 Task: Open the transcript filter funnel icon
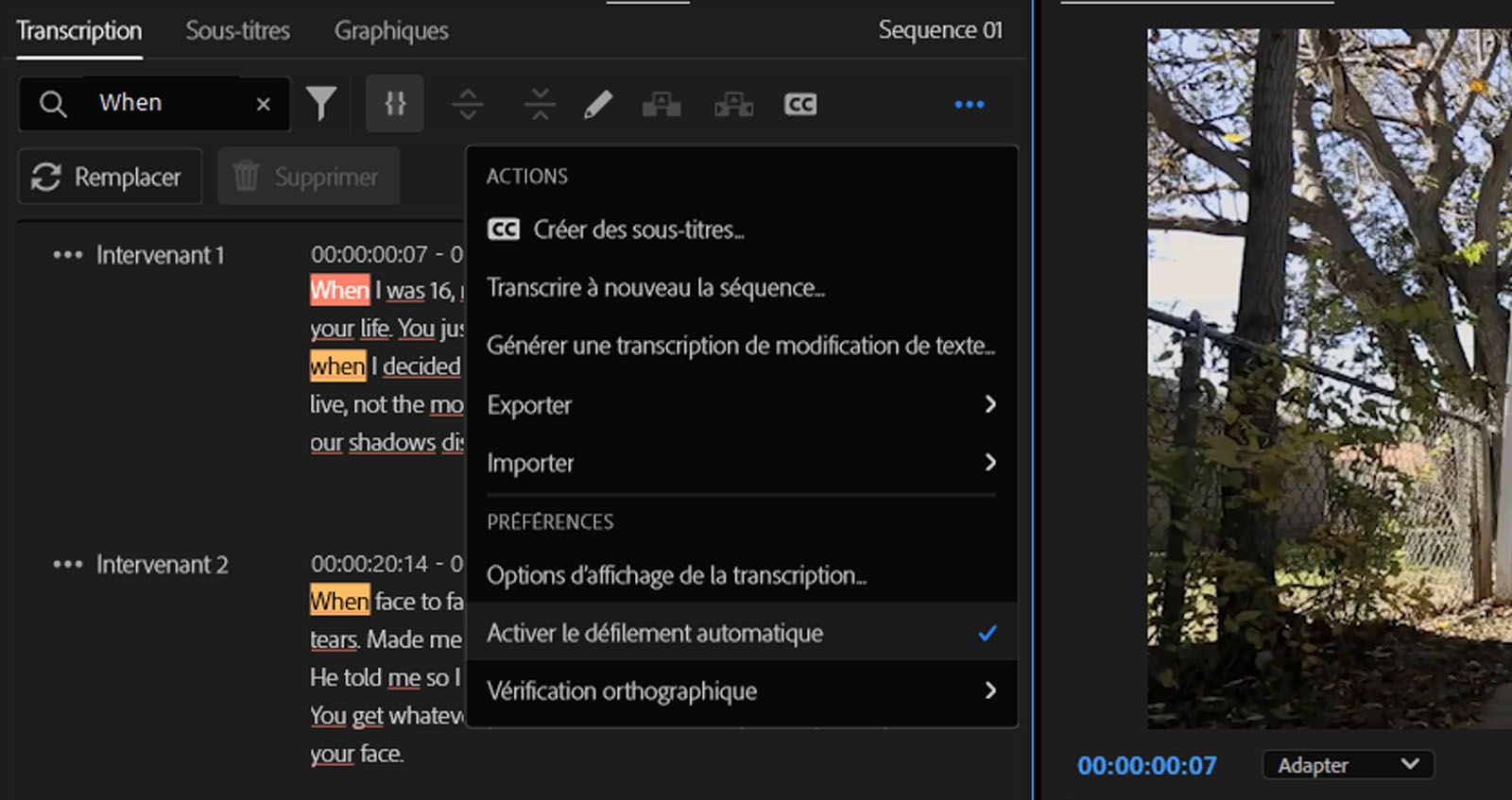[321, 103]
